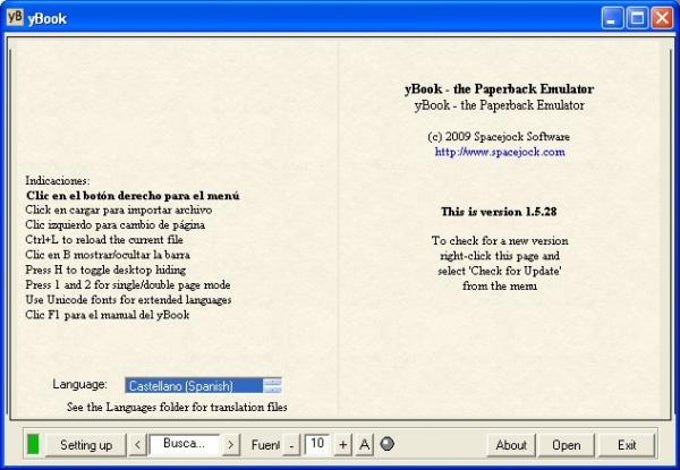Click the Busca... search field

tap(184, 444)
